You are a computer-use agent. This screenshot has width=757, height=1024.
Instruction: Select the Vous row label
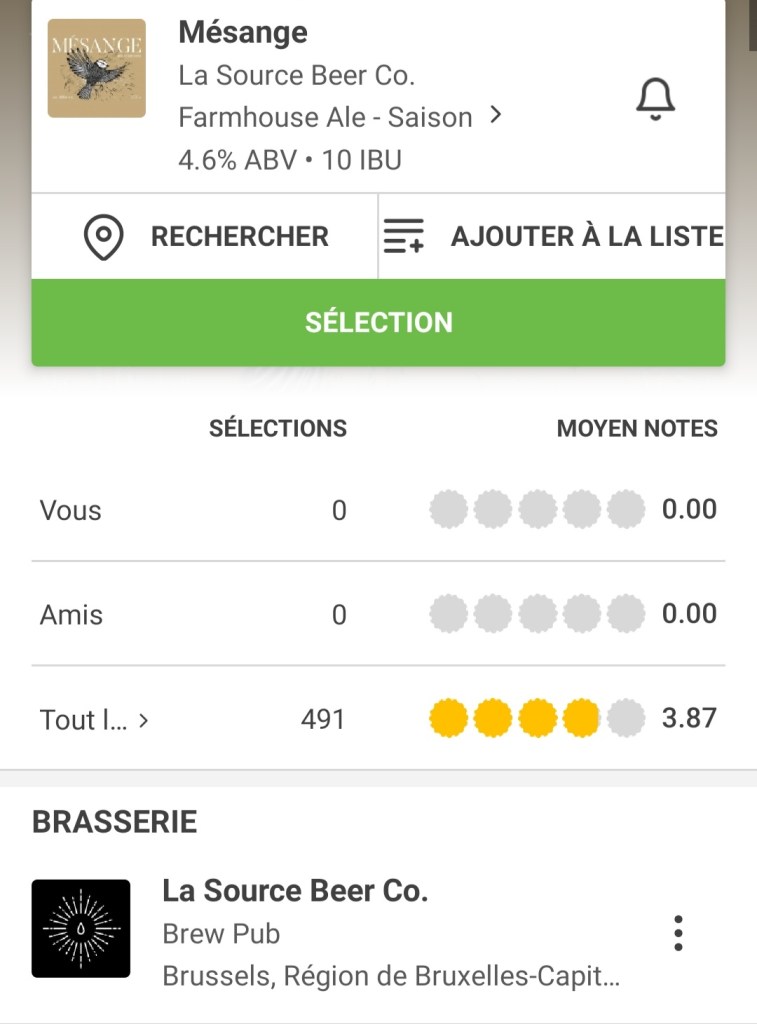click(x=71, y=511)
